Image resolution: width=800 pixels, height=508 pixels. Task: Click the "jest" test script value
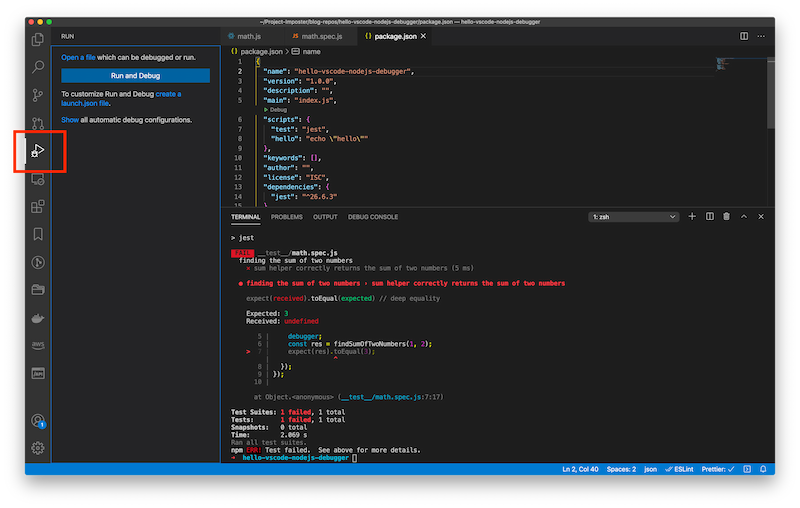click(x=314, y=129)
